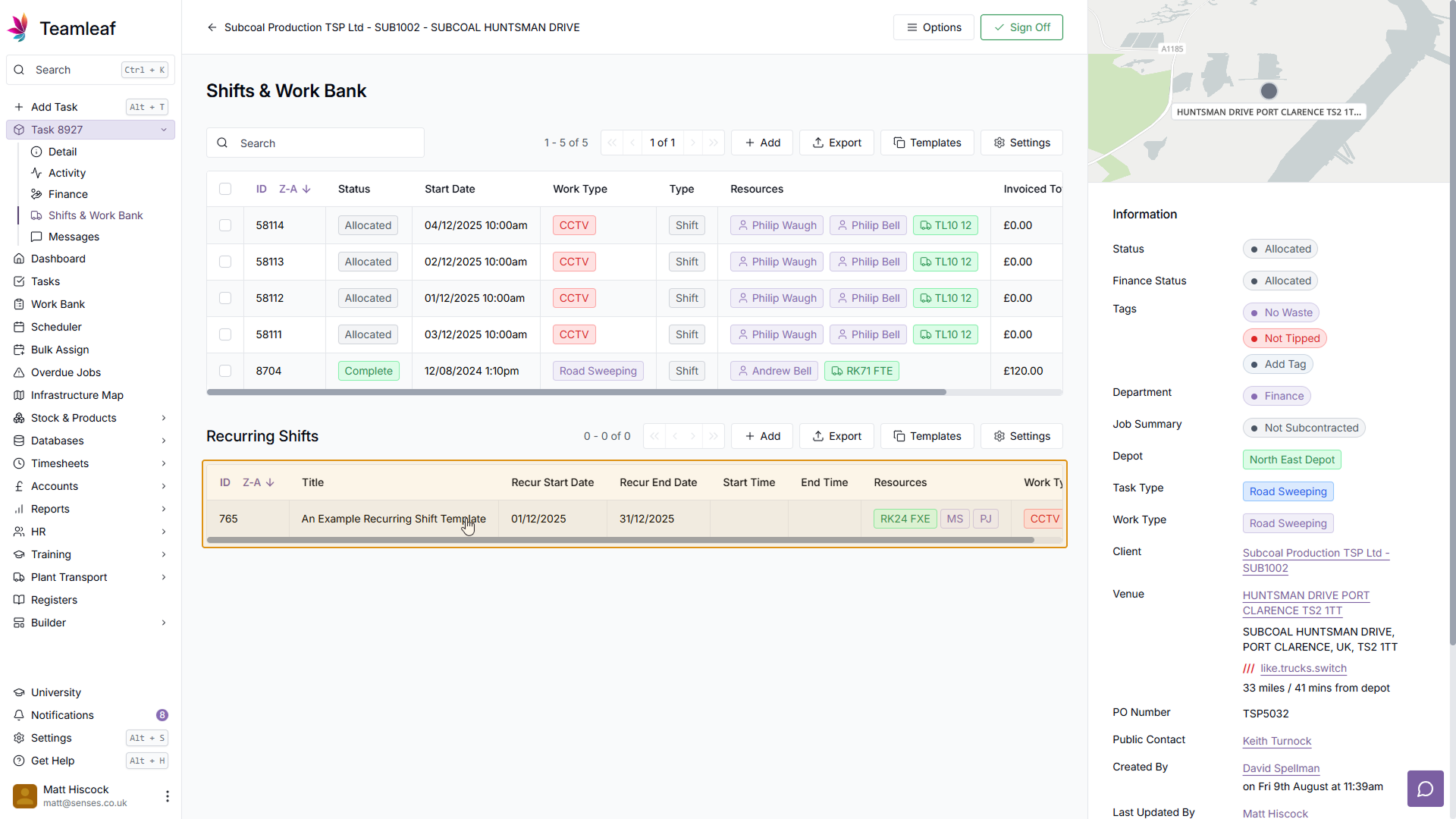Tick the checkbox for shift 58114

pos(225,225)
